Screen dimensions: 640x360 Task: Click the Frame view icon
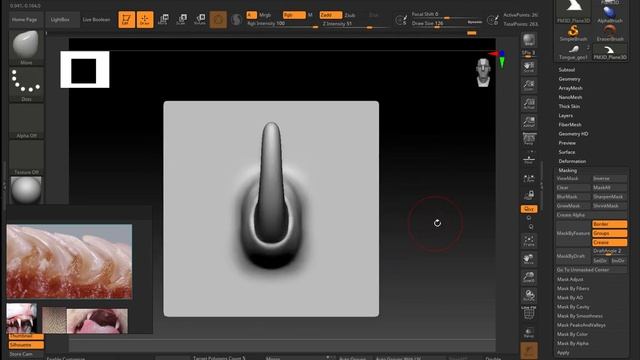click(x=529, y=241)
